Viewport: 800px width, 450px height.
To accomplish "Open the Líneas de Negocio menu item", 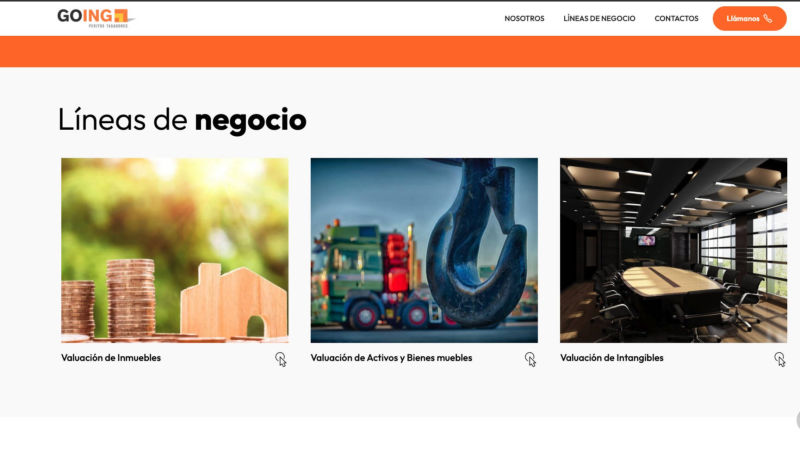I will pyautogui.click(x=599, y=18).
